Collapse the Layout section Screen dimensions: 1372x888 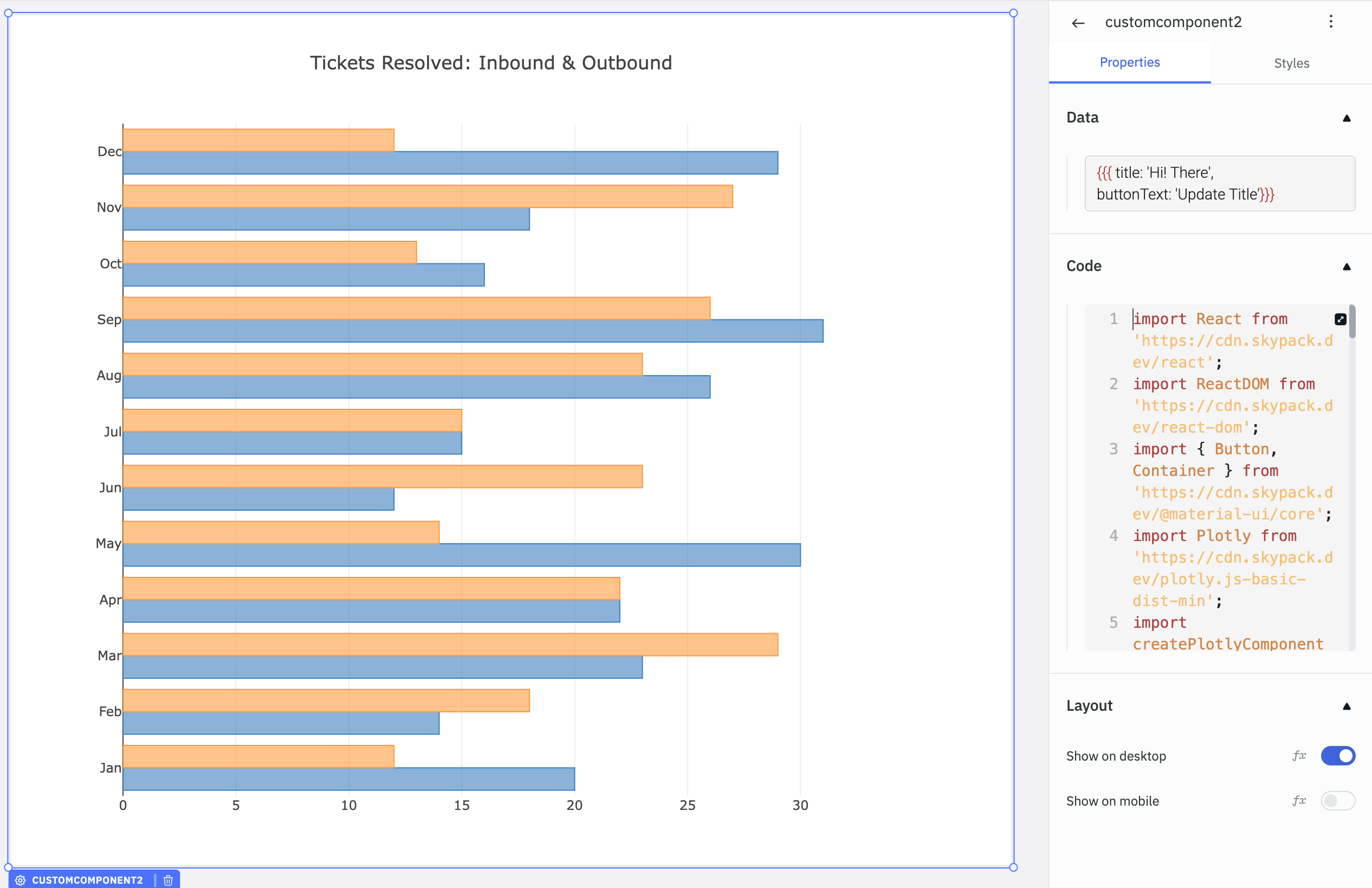tap(1346, 706)
